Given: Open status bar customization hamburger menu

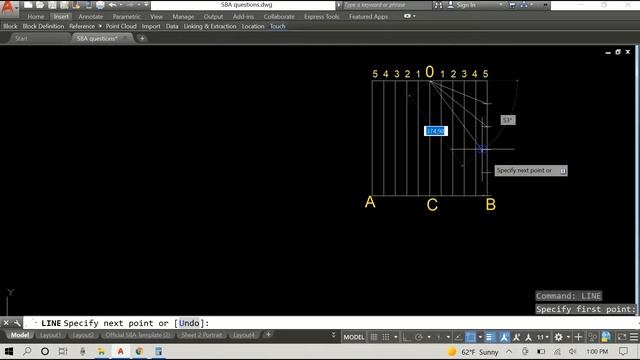Looking at the screenshot, I should tap(633, 337).
